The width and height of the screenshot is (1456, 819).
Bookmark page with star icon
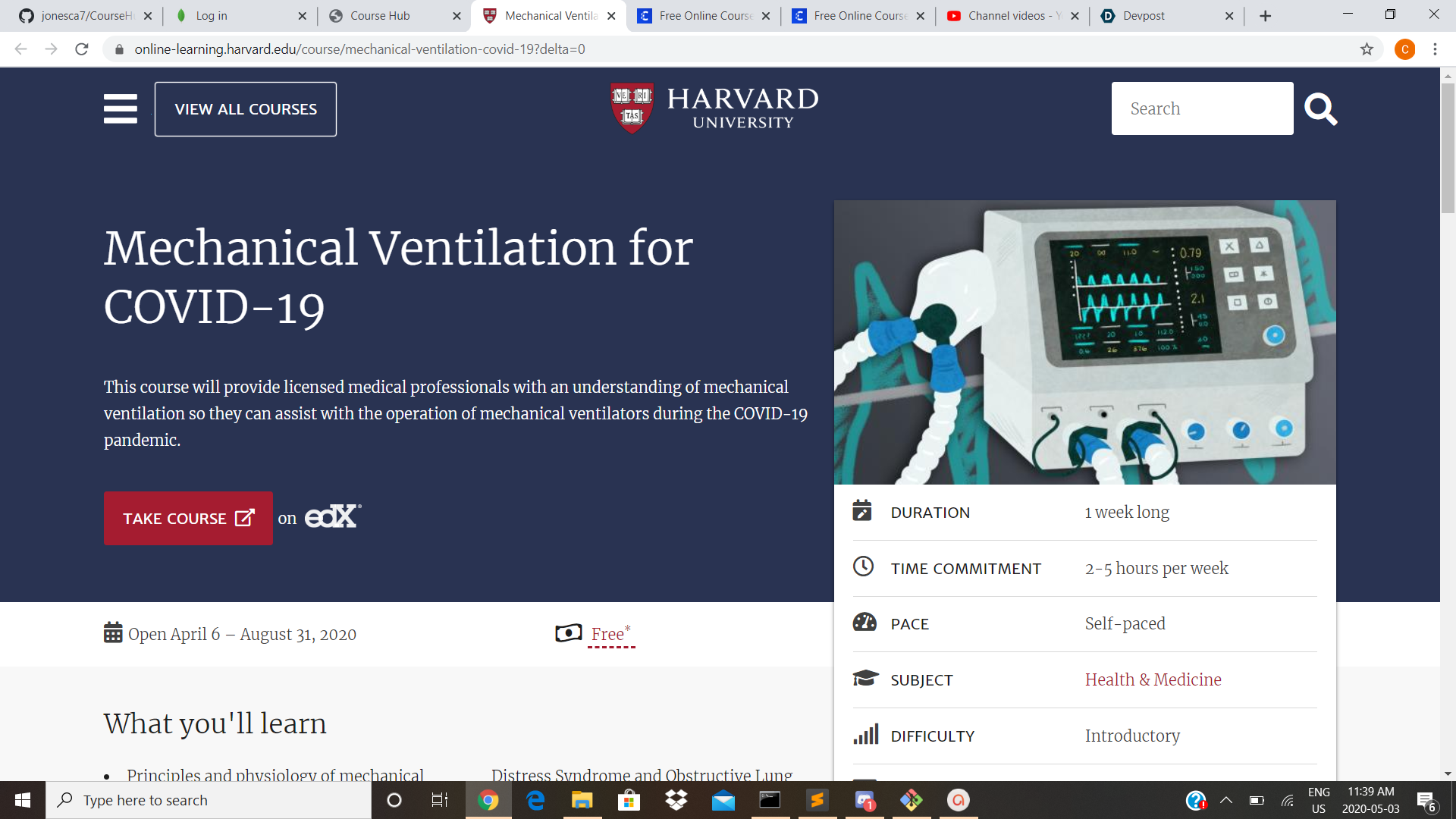pyautogui.click(x=1367, y=49)
